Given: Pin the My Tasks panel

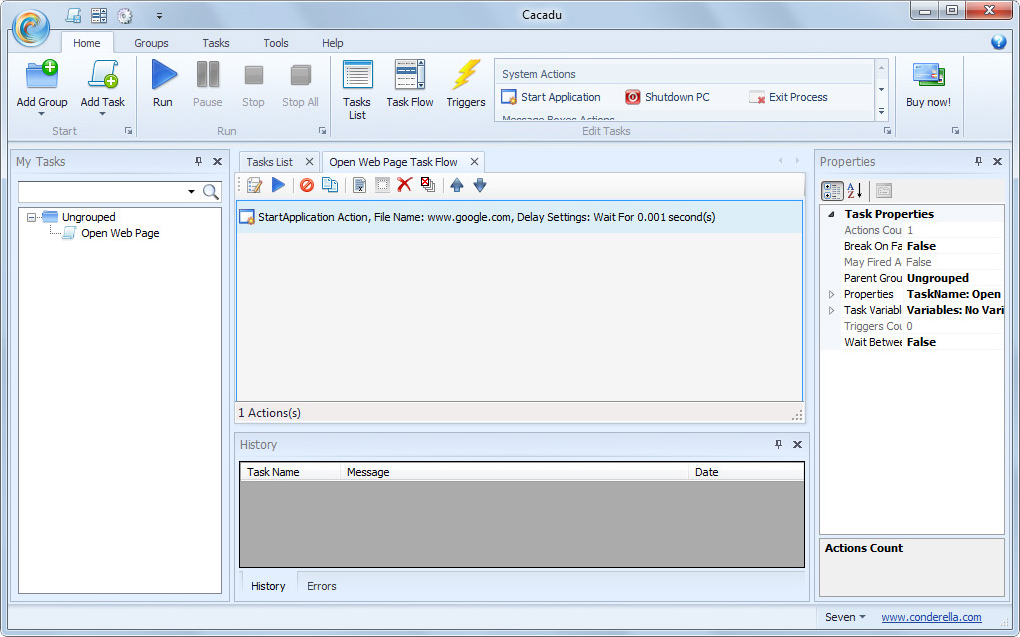Looking at the screenshot, I should [x=198, y=162].
